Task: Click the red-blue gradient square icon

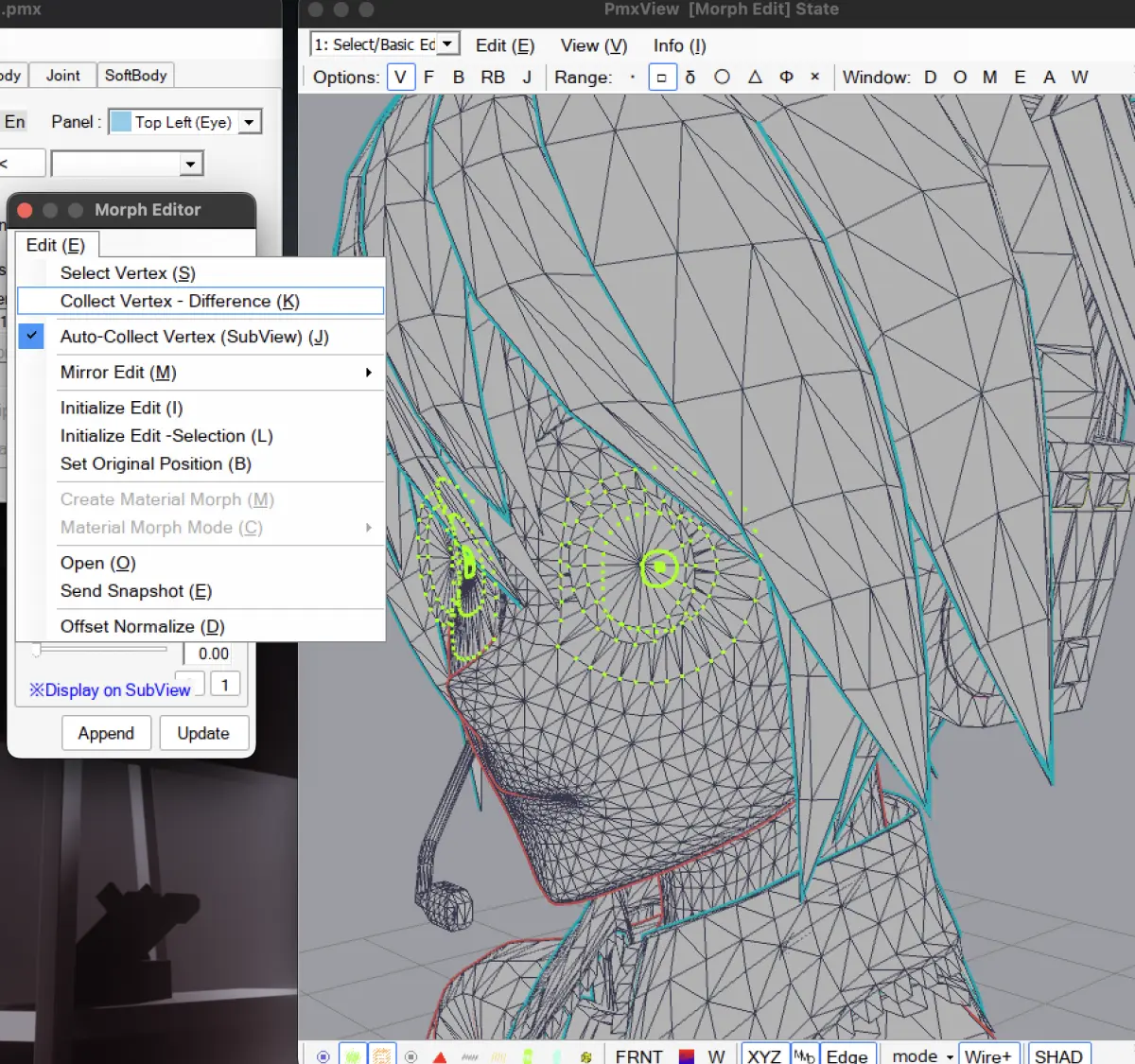Action: 687,1056
